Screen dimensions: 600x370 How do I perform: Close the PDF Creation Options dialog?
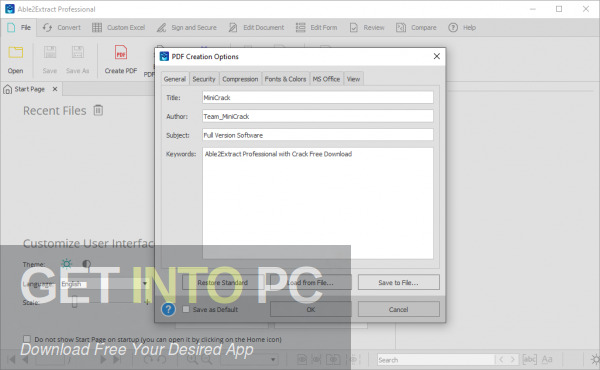pyautogui.click(x=437, y=56)
